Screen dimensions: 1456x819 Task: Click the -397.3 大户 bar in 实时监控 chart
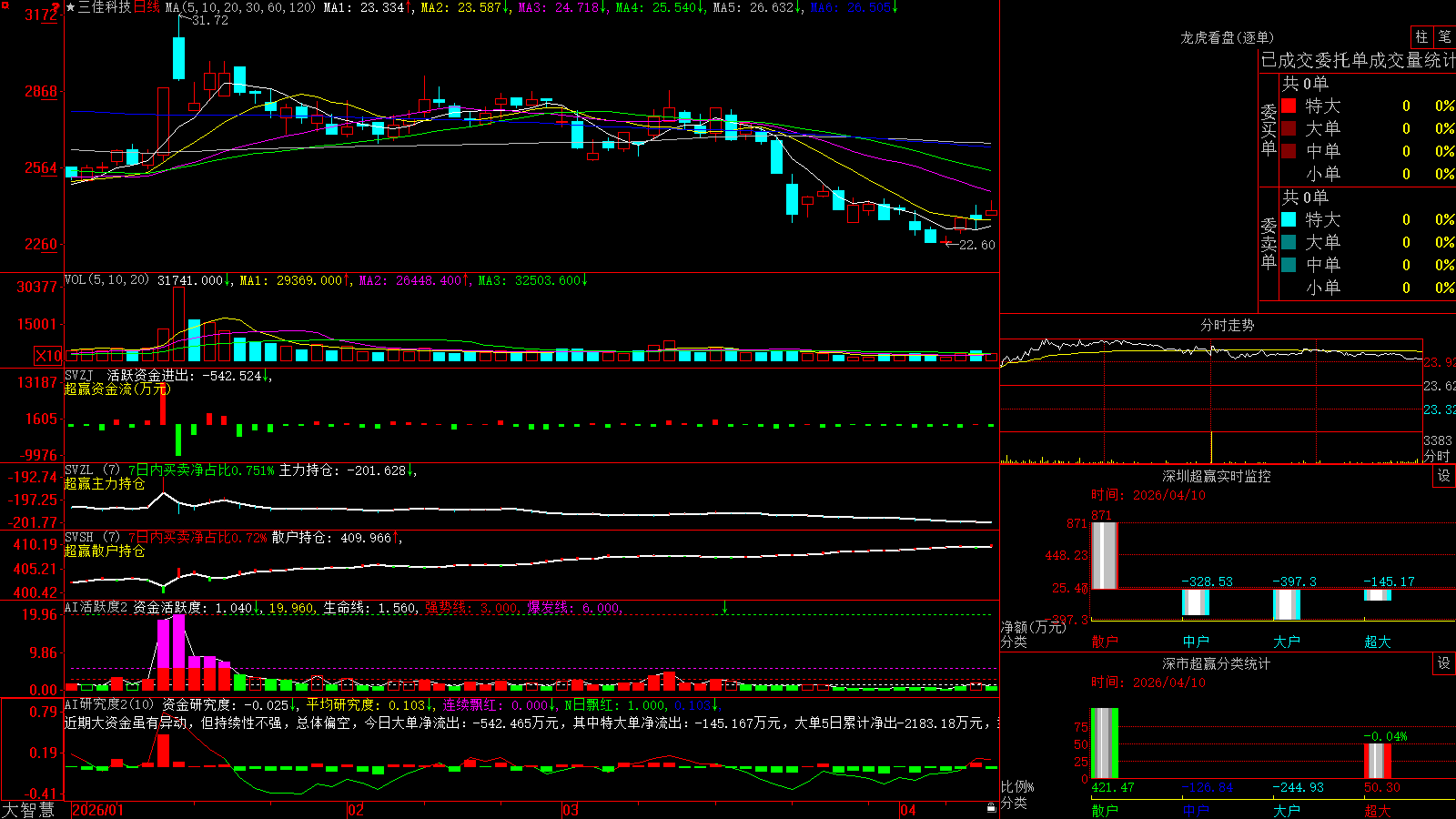[x=1287, y=604]
